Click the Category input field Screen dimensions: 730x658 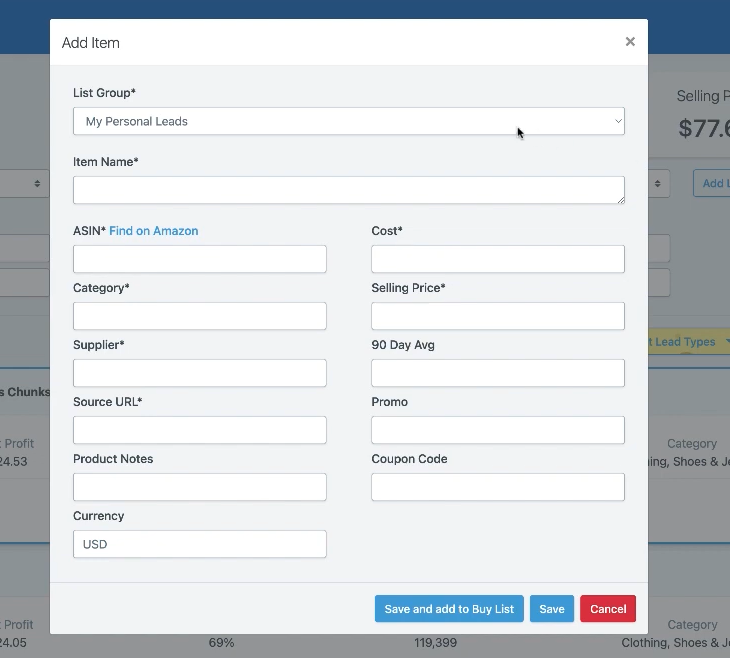click(x=200, y=316)
